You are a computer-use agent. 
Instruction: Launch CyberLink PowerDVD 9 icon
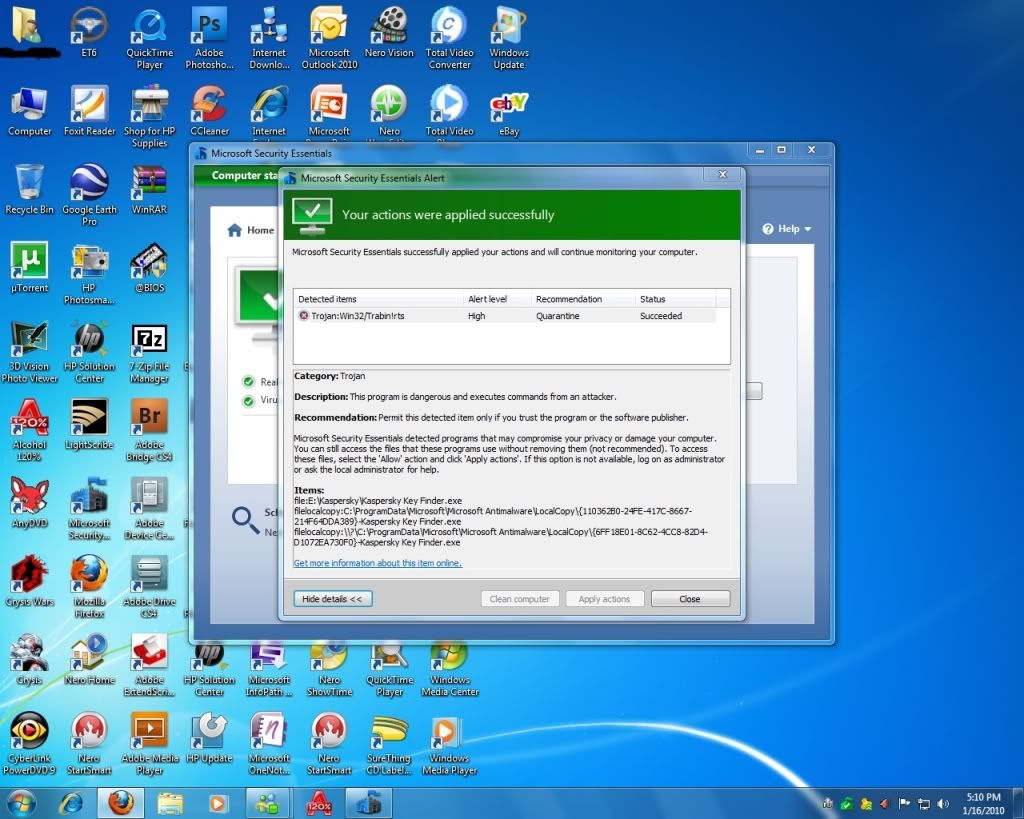[29, 743]
